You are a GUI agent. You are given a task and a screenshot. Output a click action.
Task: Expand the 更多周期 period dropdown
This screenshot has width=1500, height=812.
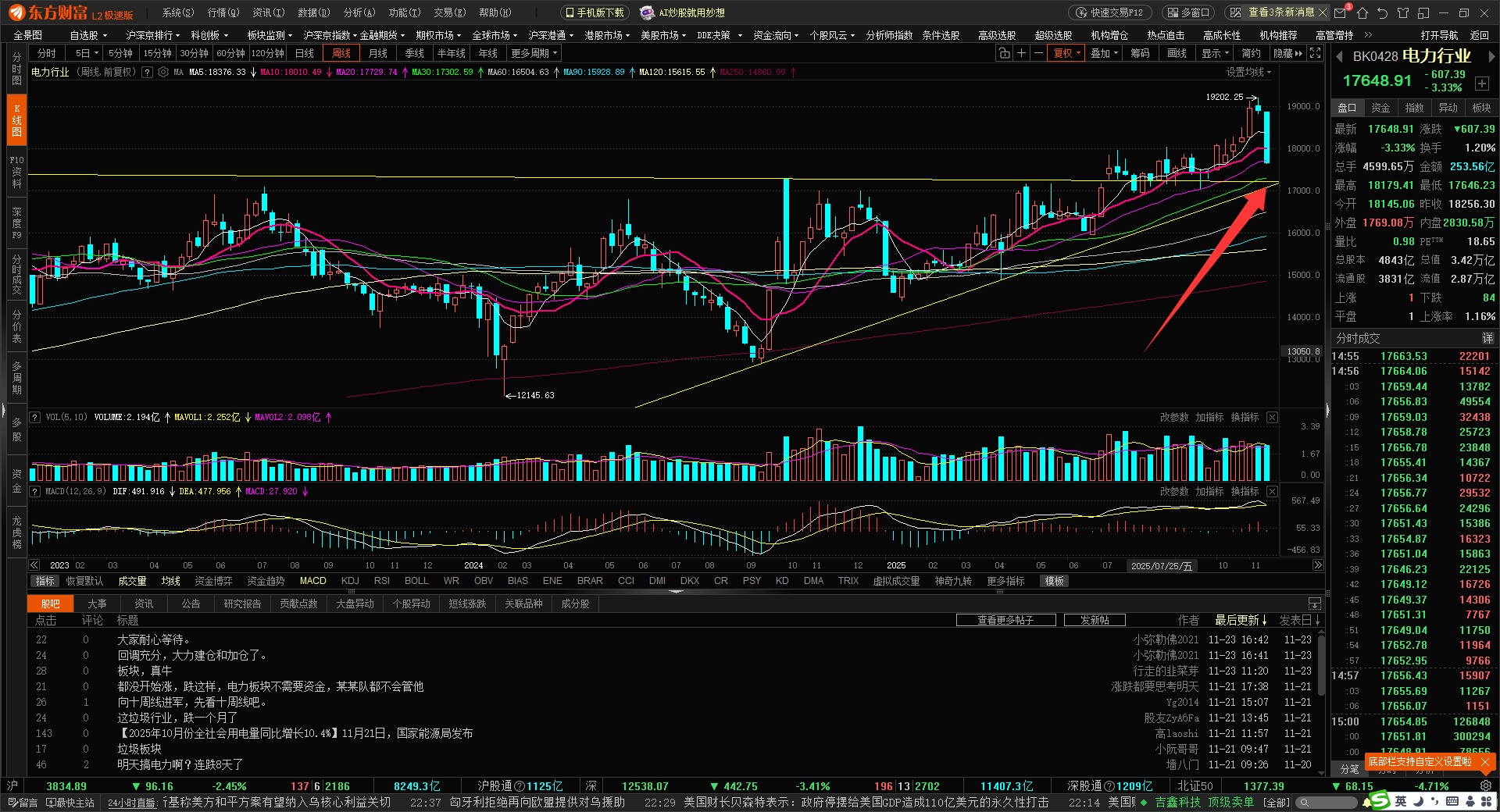tap(534, 53)
